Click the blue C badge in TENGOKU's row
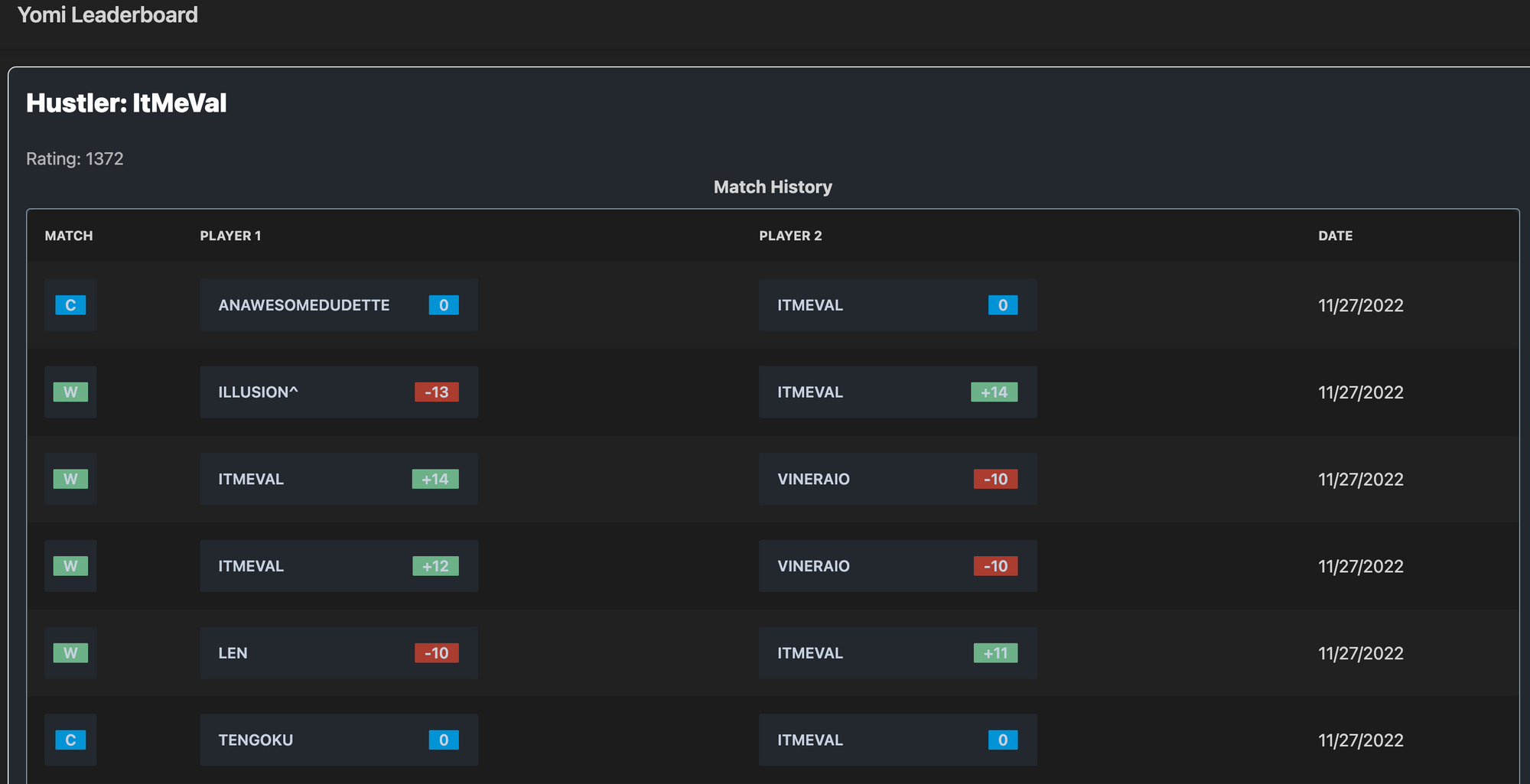This screenshot has width=1530, height=784. 70,740
